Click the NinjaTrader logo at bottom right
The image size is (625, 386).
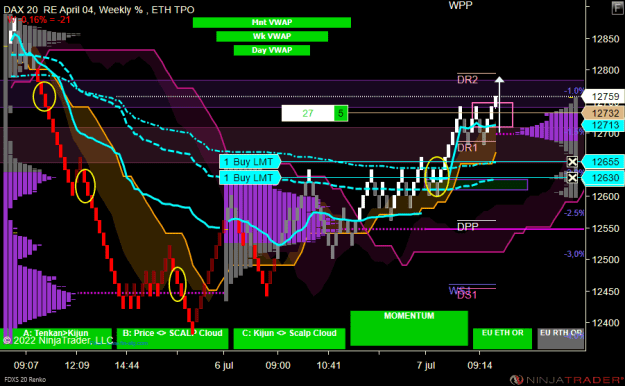pos(567,380)
